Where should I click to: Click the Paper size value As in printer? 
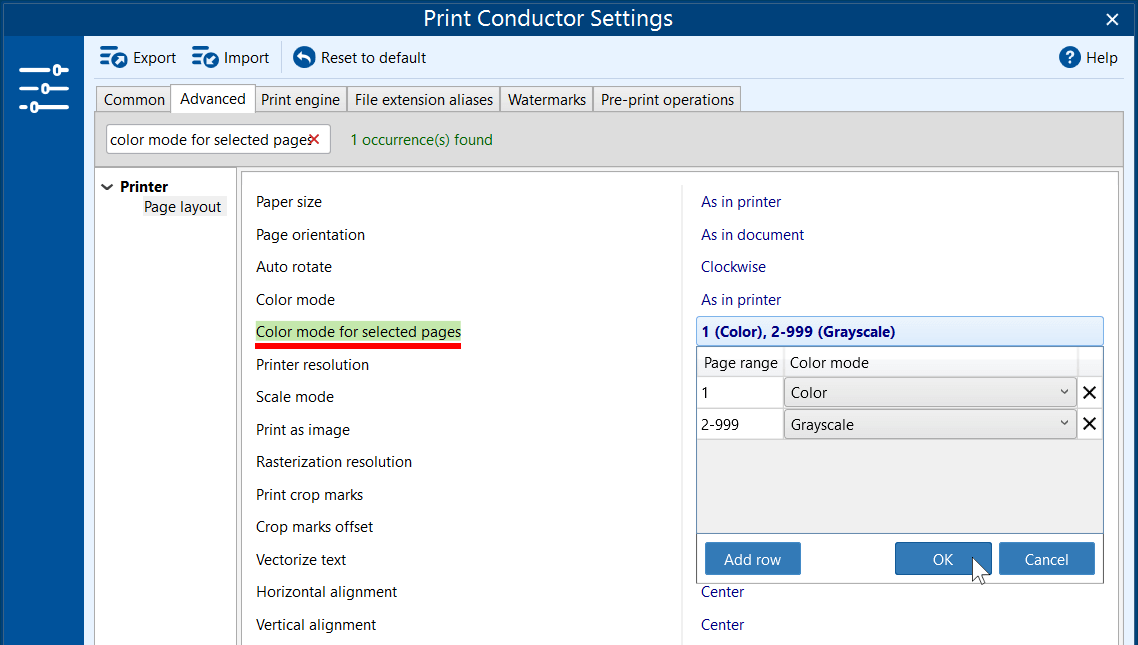[741, 202]
